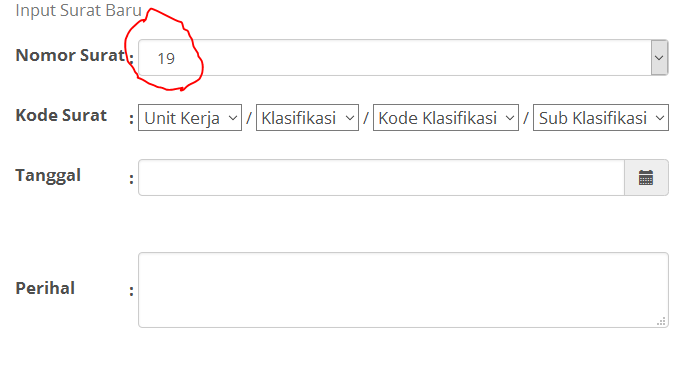Screen dimensions: 681x366
Task: Open the Sub Klasifikasi combo box
Action: pos(601,117)
